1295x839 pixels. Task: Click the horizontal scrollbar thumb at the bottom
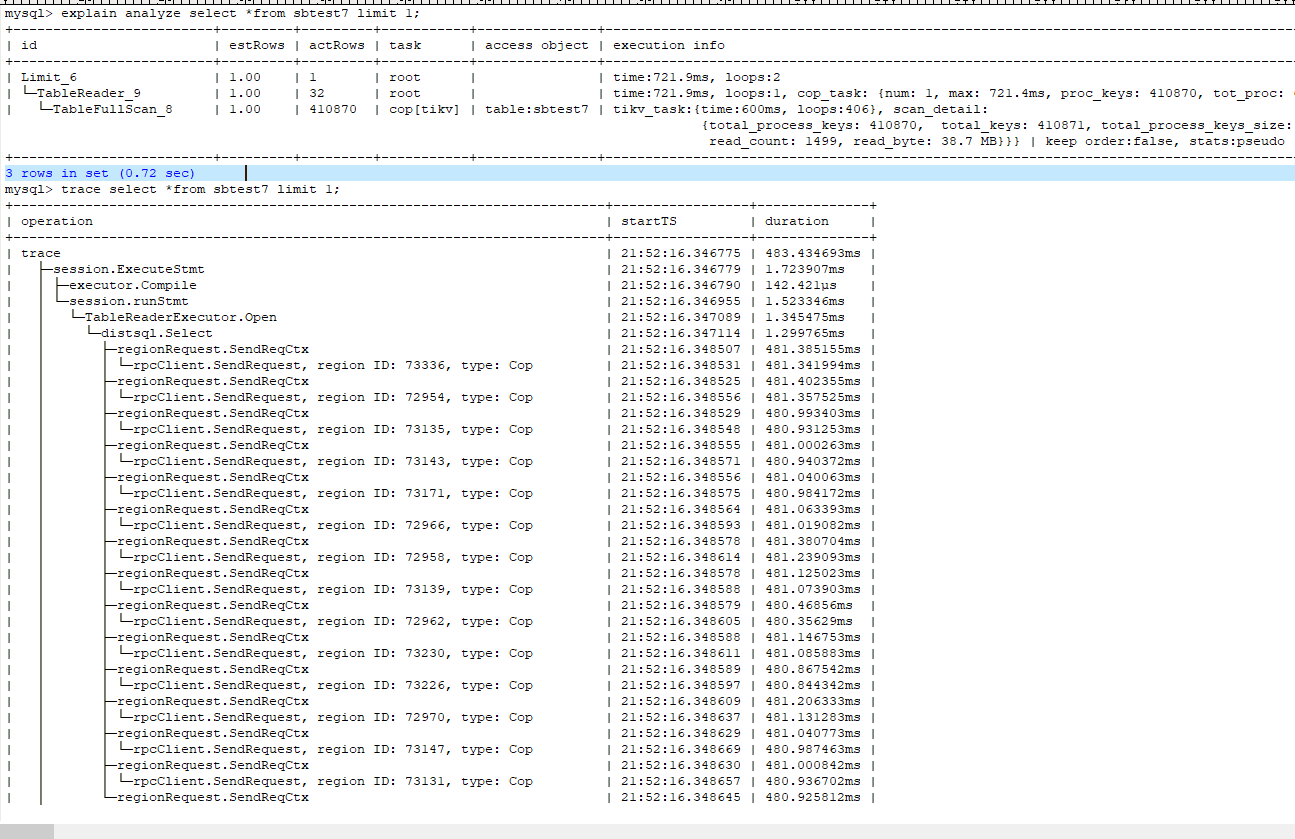coord(27,831)
